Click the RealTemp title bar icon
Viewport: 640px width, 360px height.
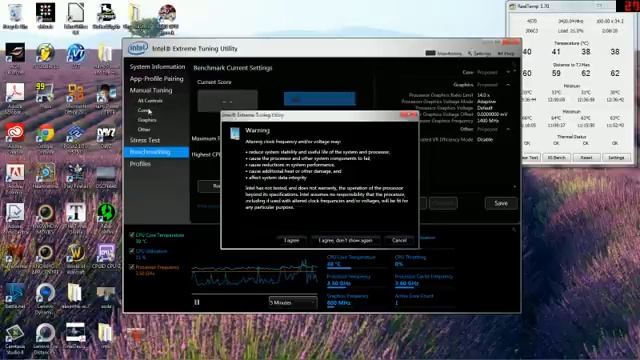click(512, 6)
